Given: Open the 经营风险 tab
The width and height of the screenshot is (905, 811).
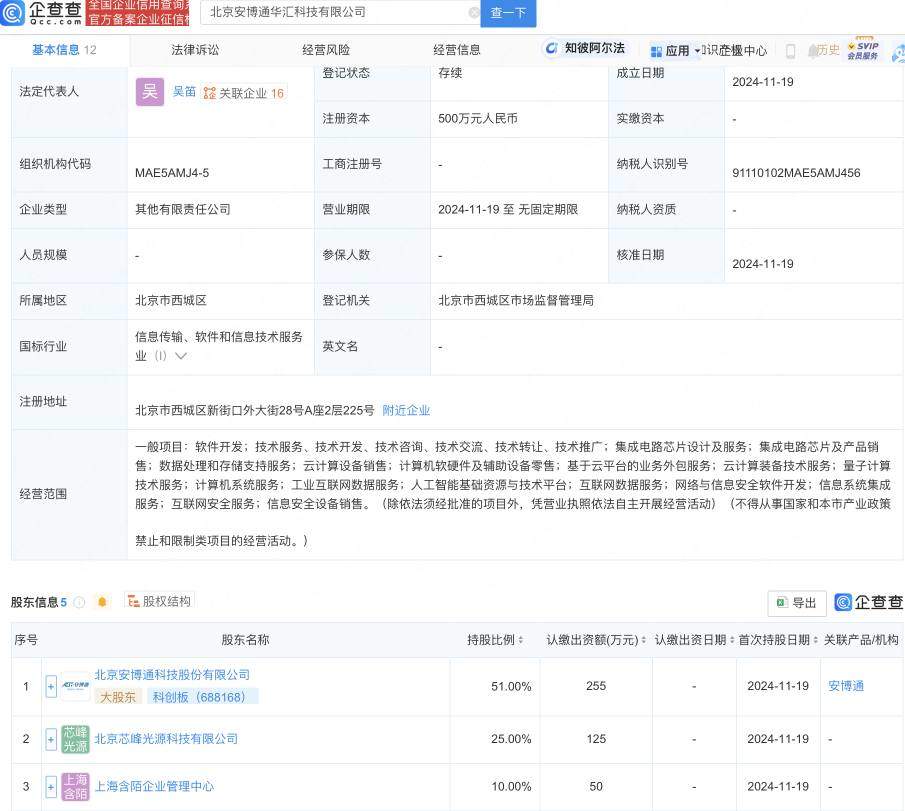Looking at the screenshot, I should [x=326, y=50].
